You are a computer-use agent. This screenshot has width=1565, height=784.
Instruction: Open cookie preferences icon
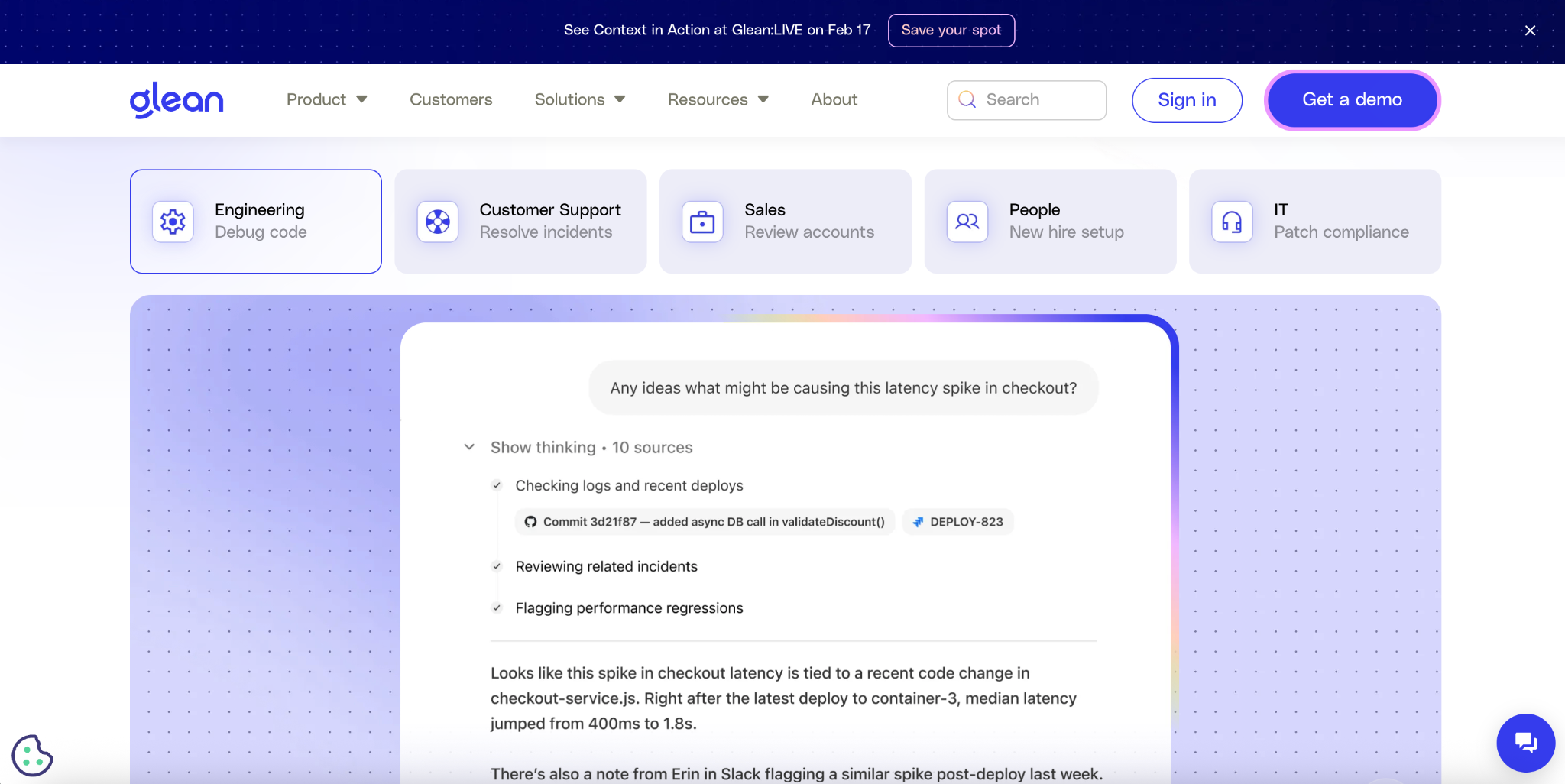[x=32, y=756]
